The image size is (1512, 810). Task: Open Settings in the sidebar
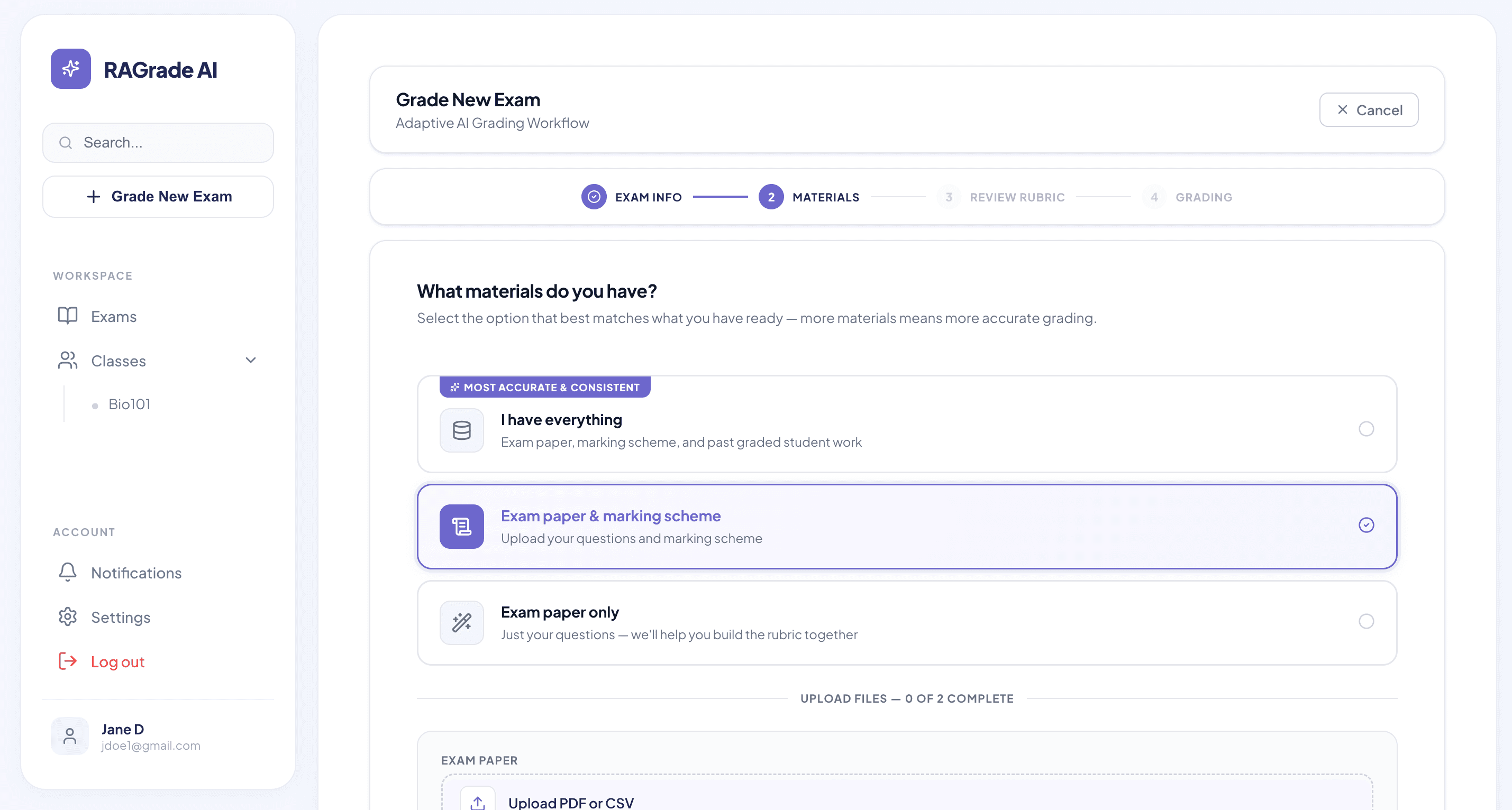point(157,616)
